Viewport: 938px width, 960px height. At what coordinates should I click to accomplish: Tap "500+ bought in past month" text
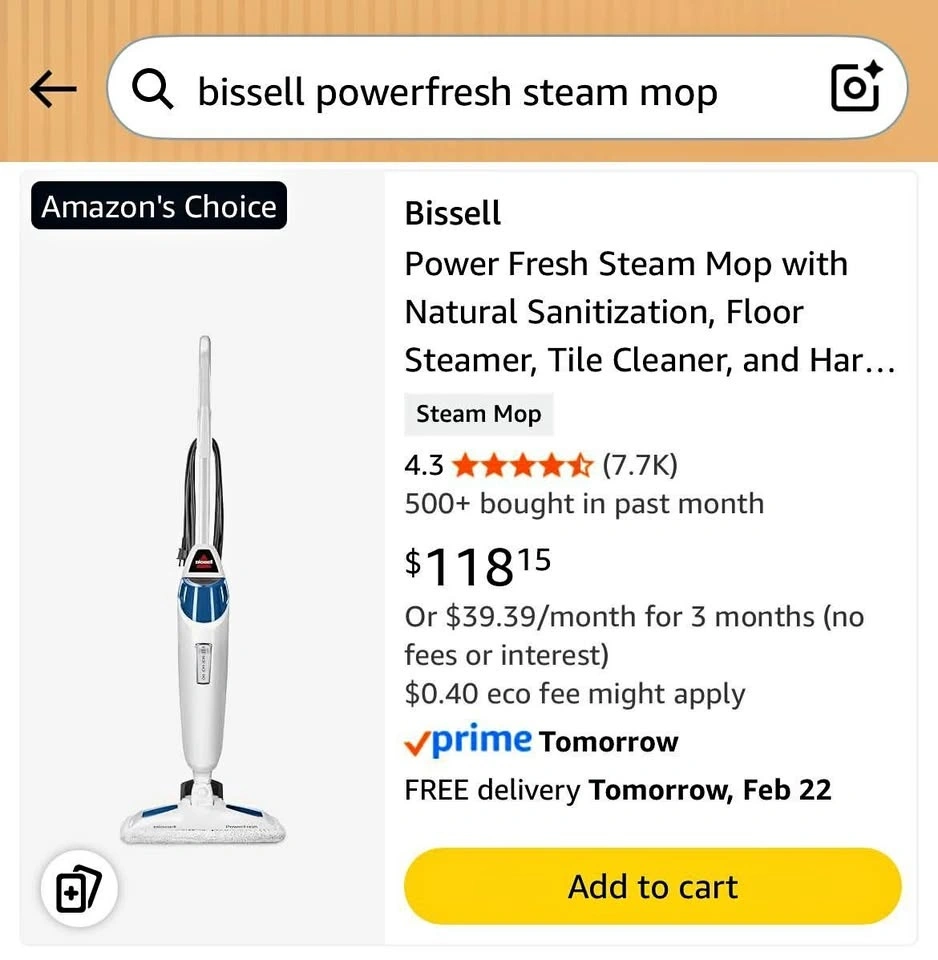coord(584,504)
